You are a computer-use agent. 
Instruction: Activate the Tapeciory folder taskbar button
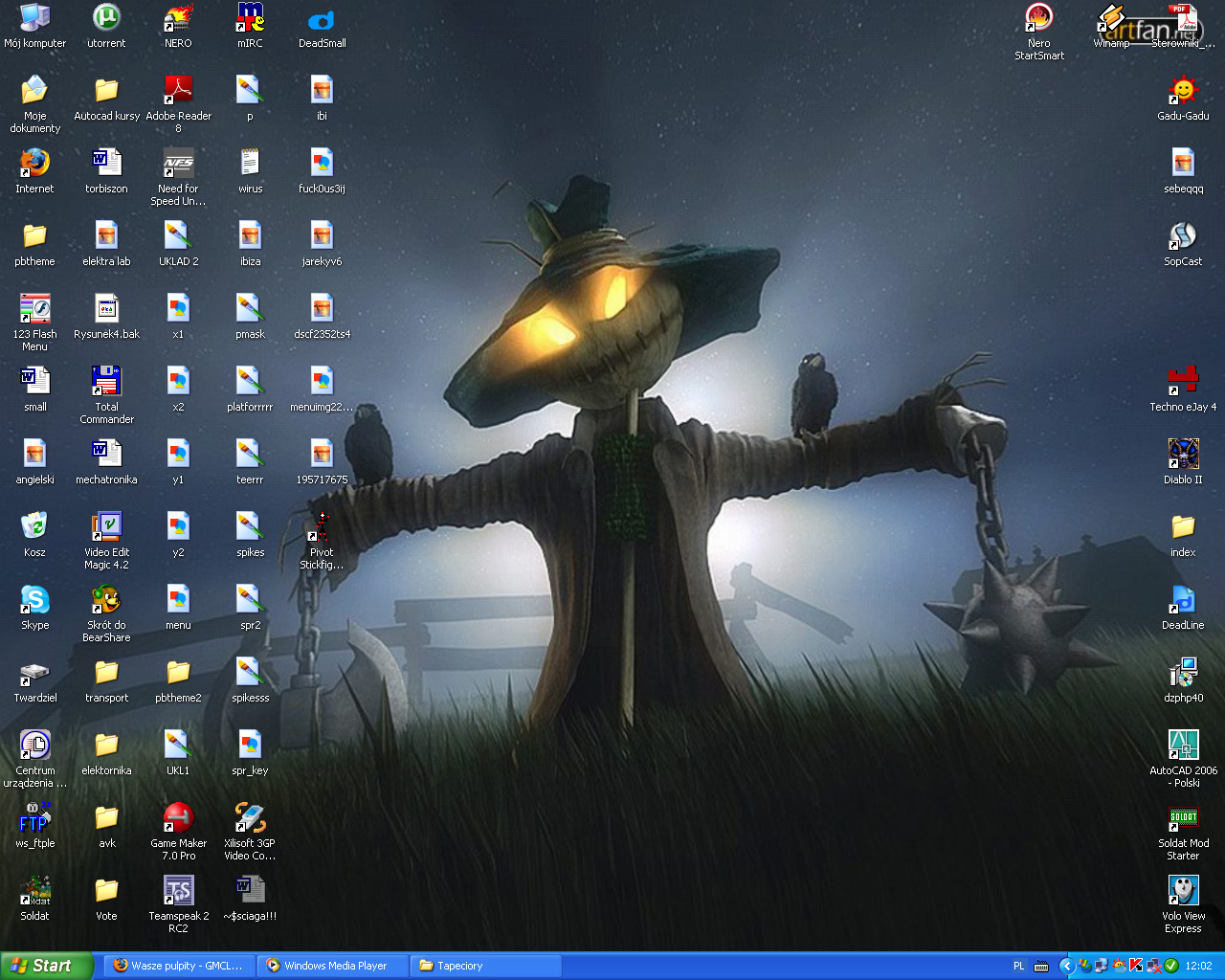(484, 966)
